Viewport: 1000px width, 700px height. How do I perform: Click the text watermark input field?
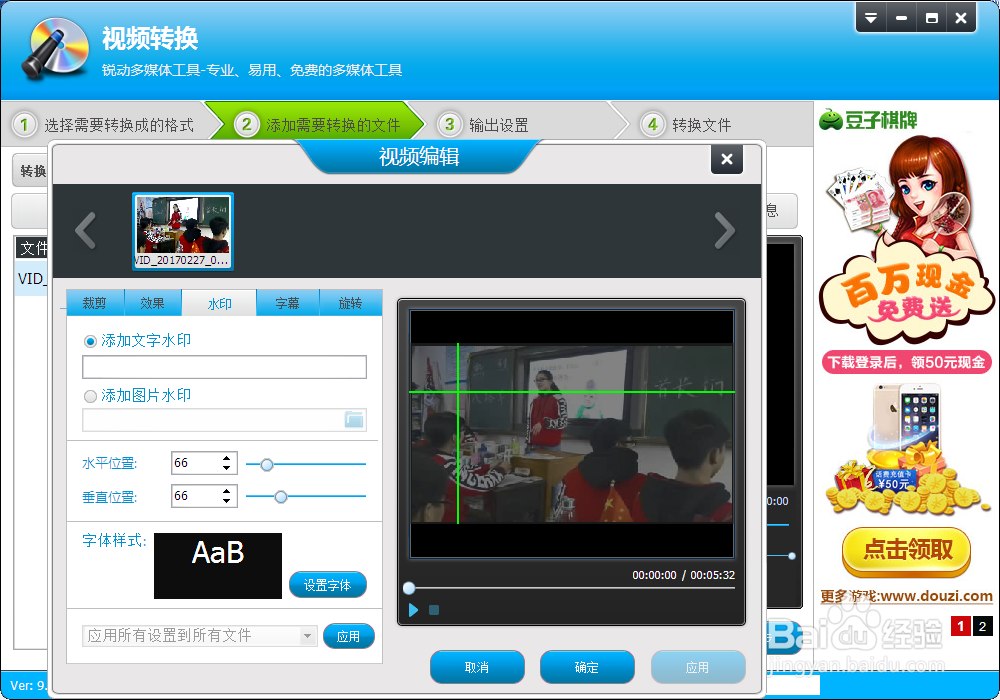tap(224, 367)
